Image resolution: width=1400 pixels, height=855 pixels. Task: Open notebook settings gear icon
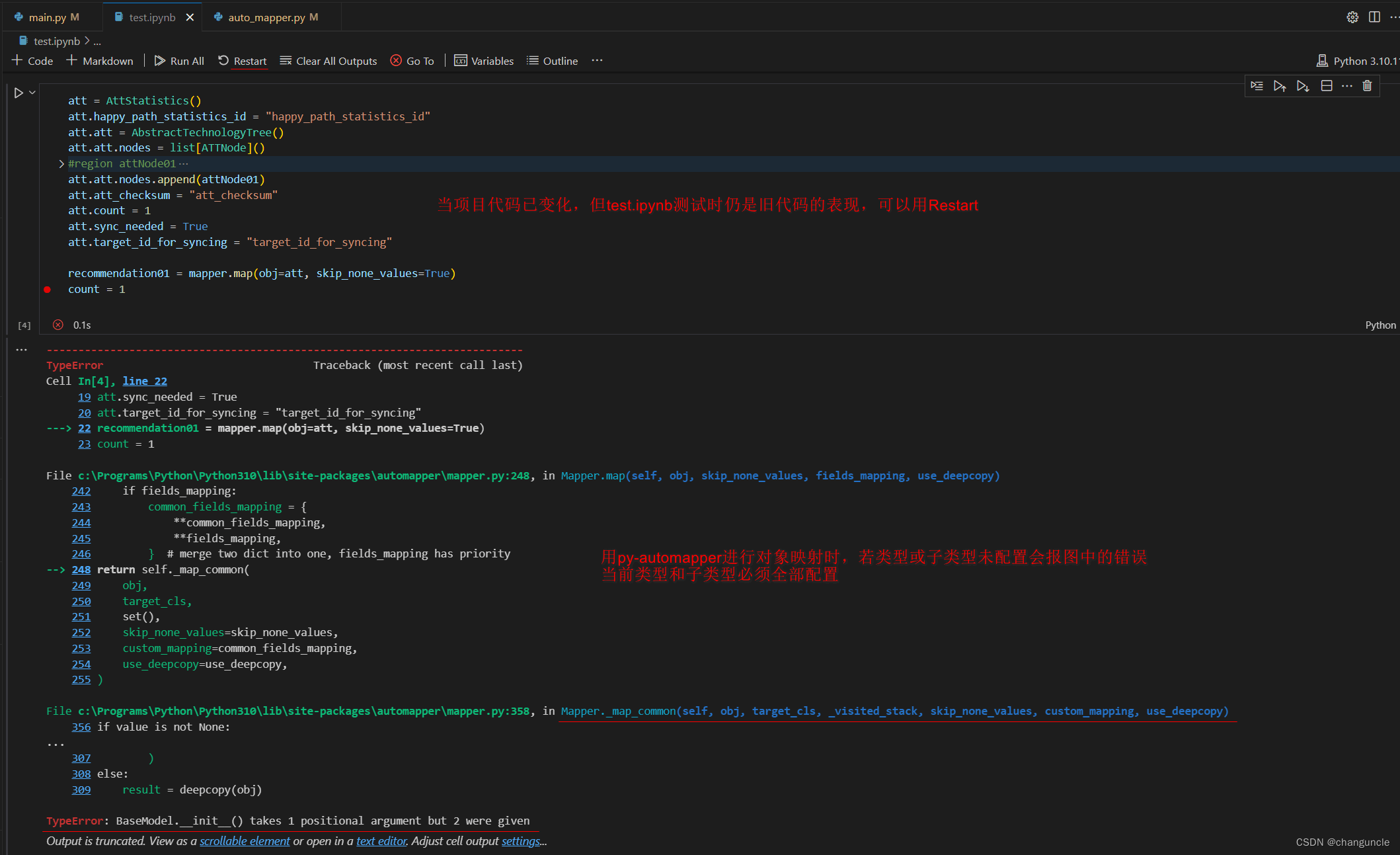[x=1352, y=17]
